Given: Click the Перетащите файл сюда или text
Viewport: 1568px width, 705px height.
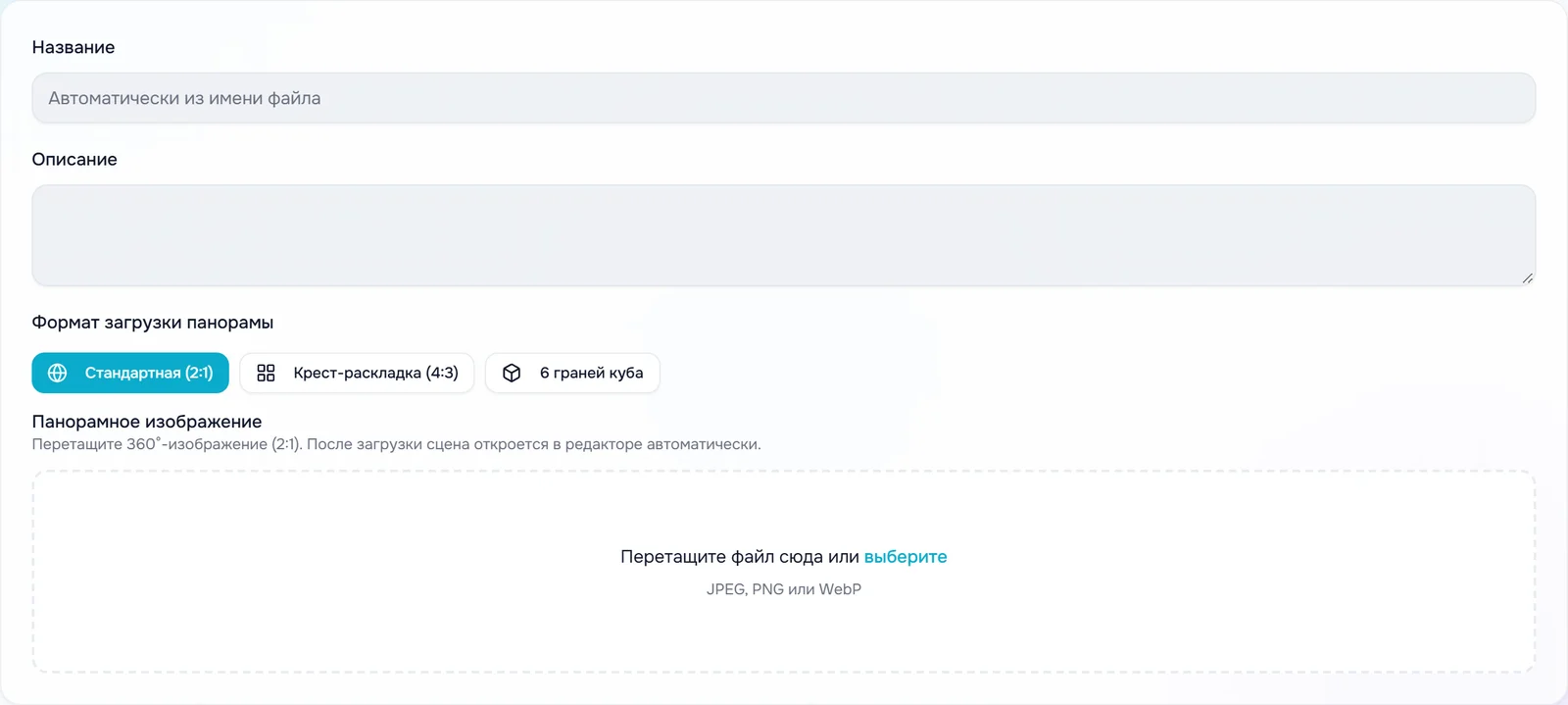Looking at the screenshot, I should (740, 557).
